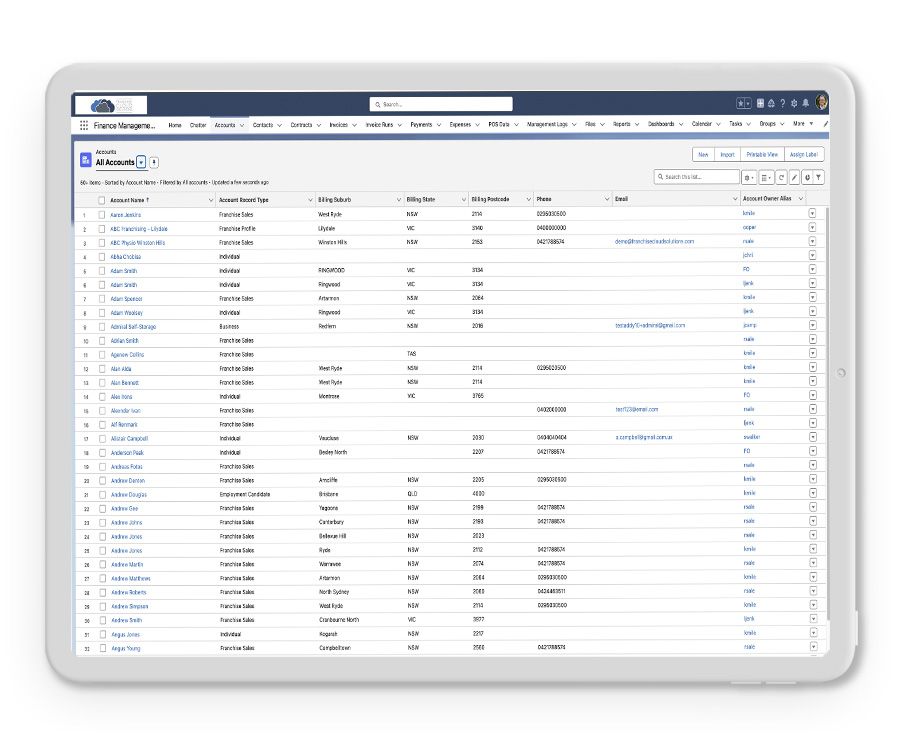
Task: Tick the Anderson Peak row checkbox
Action: click(x=102, y=452)
